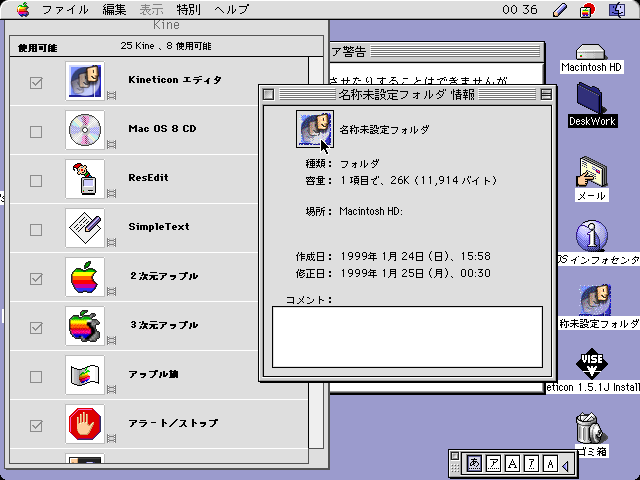Click the film-strip icon beside 2次元アップル
640x480 pixels.
click(x=111, y=291)
